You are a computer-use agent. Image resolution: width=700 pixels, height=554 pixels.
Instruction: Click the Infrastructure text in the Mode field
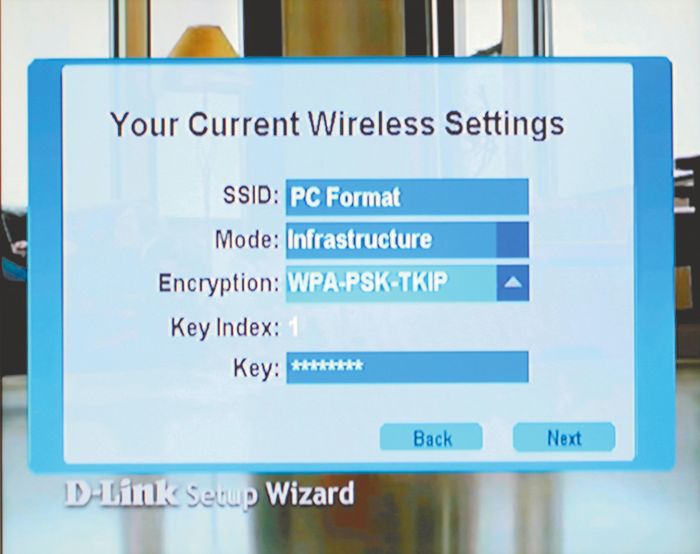coord(360,240)
